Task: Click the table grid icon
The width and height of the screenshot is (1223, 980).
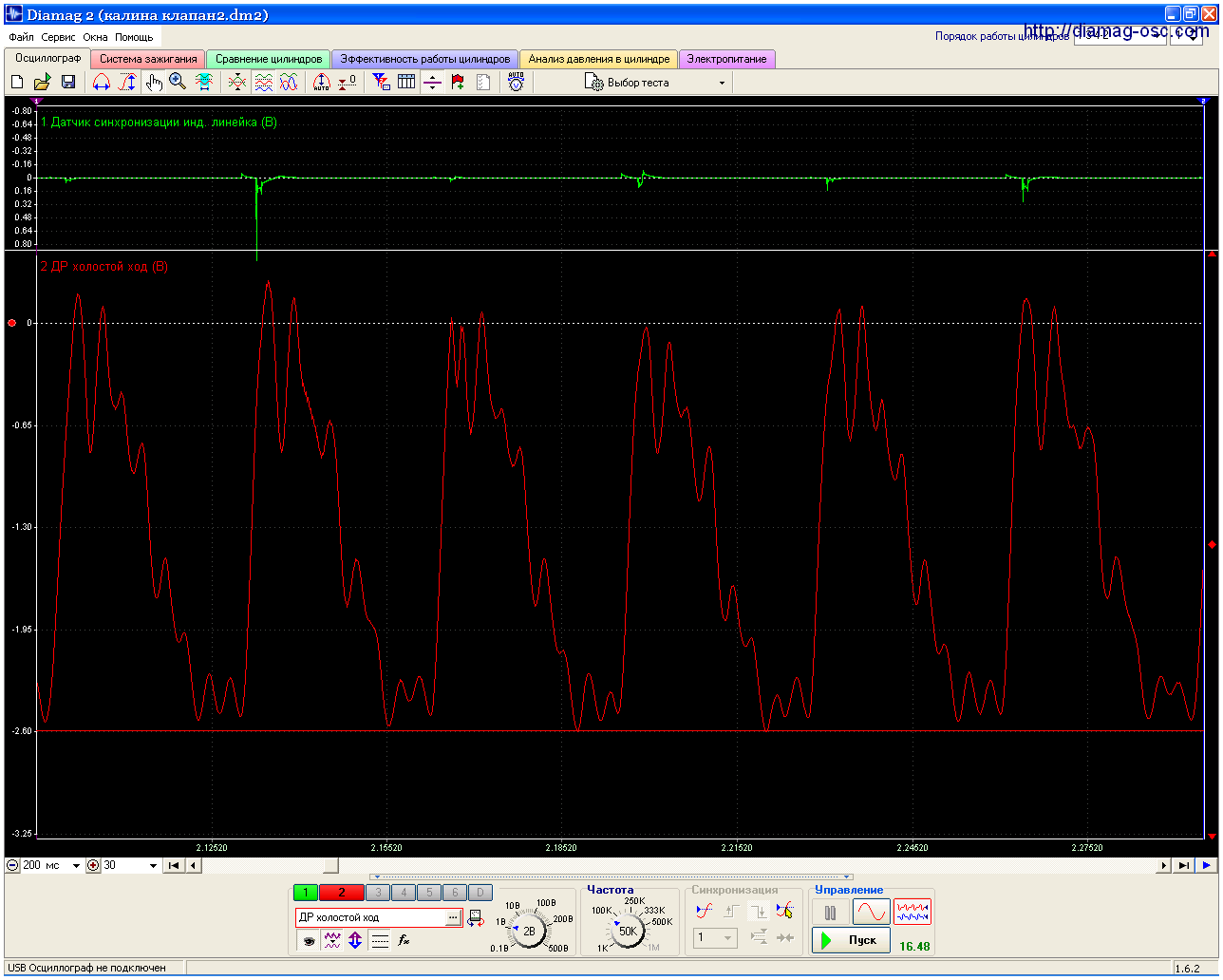Action: tap(406, 83)
